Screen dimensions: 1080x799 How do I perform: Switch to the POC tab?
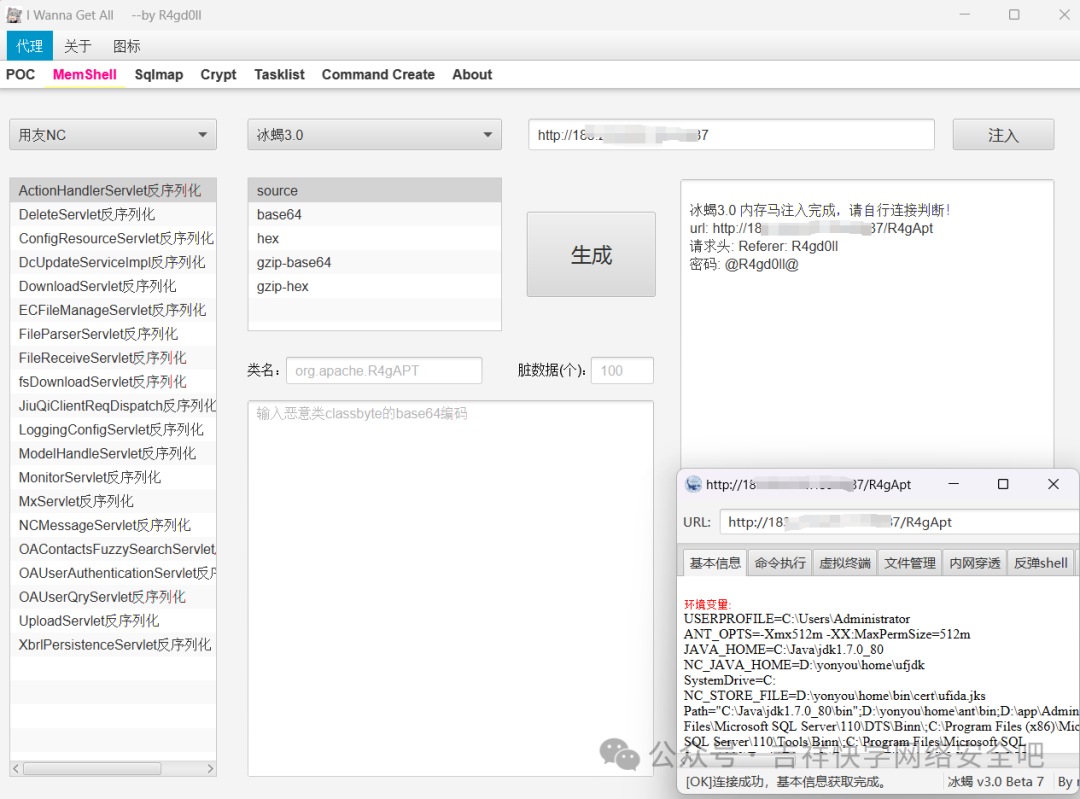click(x=21, y=74)
